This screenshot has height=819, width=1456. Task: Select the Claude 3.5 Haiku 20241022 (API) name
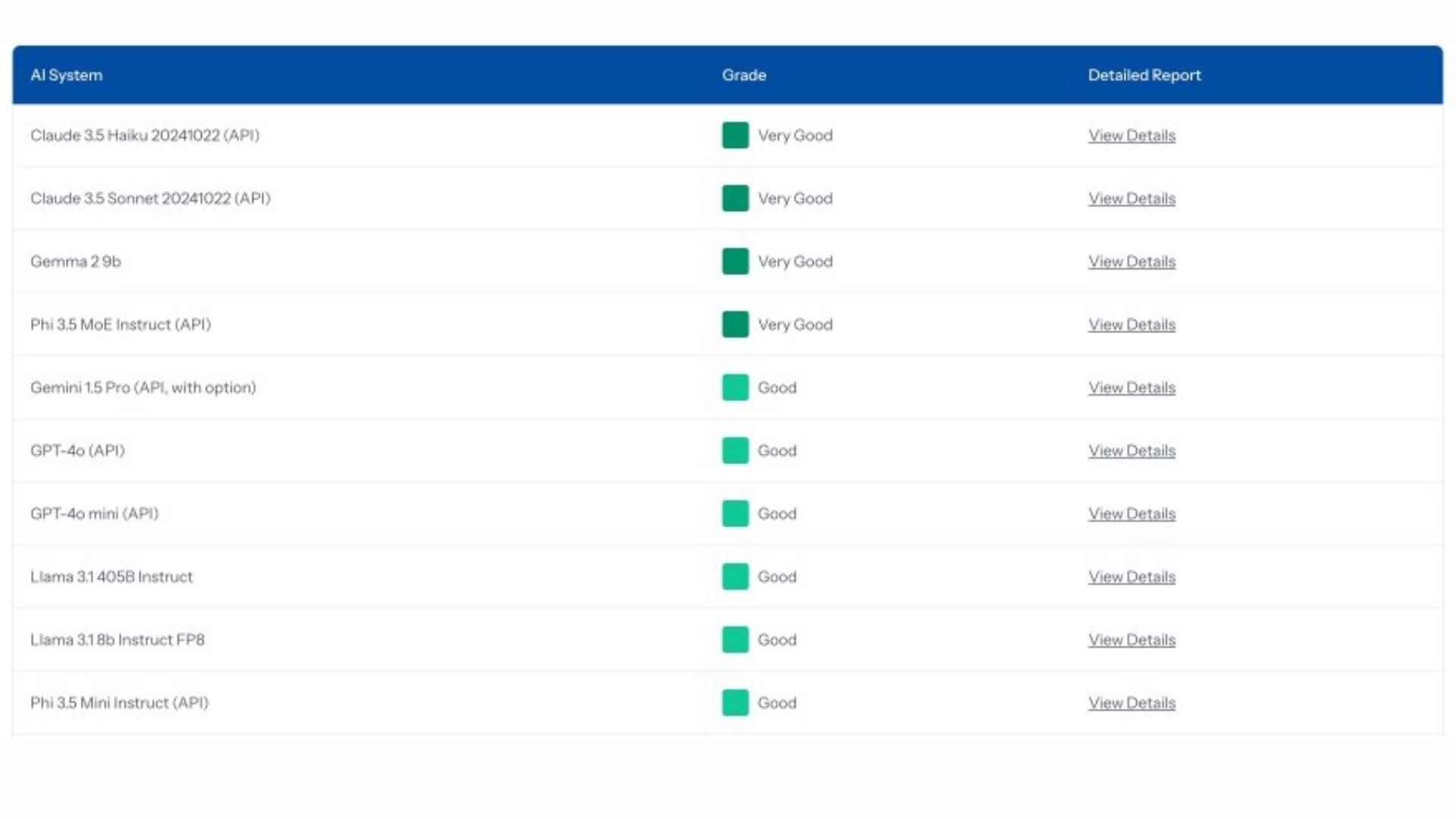(x=145, y=135)
